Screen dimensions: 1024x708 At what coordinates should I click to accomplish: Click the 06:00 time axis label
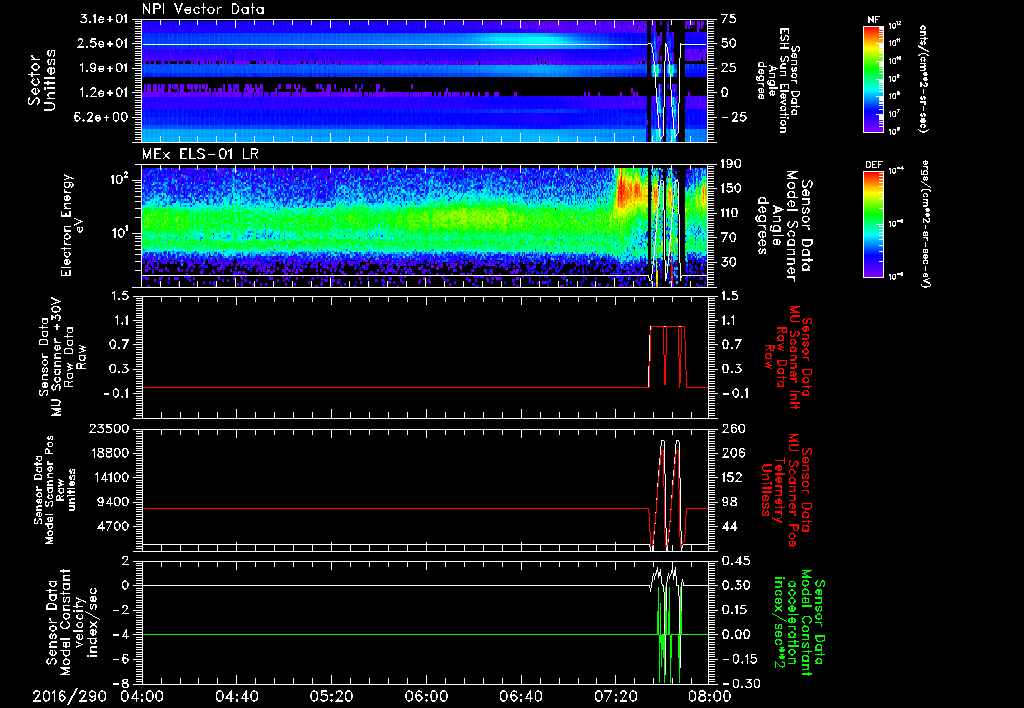click(425, 695)
